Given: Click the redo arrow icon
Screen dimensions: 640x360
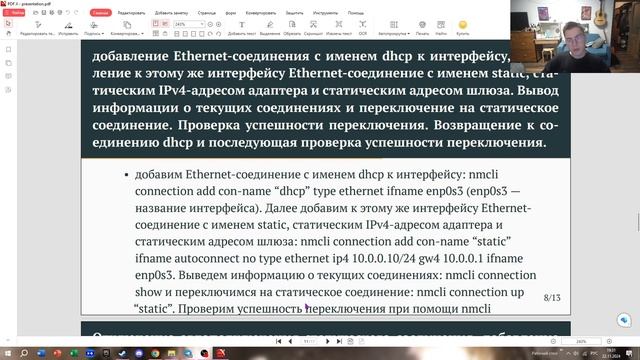Looking at the screenshot, I should point(76,13).
